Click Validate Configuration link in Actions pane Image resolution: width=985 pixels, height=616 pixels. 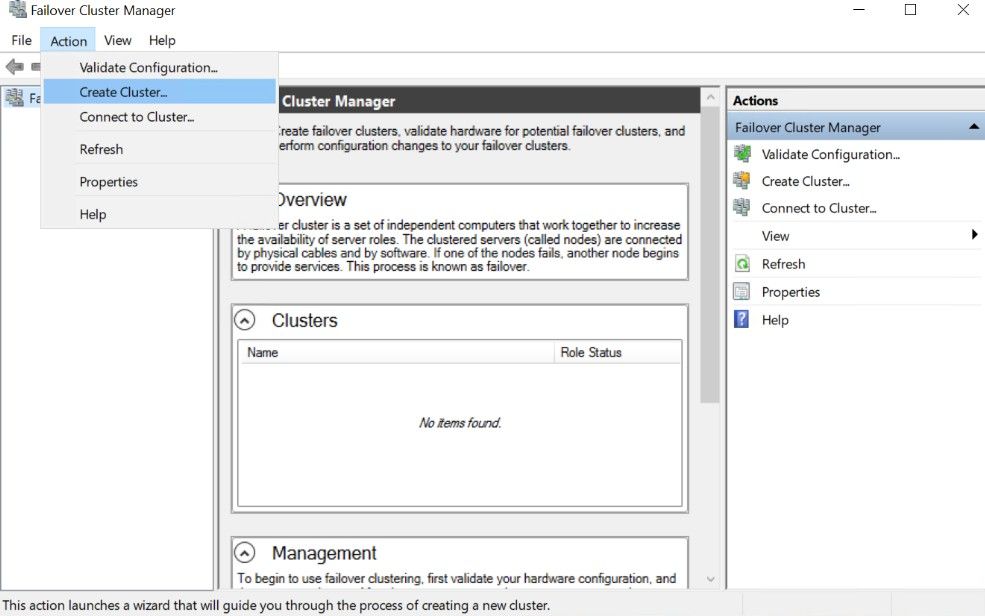point(830,154)
